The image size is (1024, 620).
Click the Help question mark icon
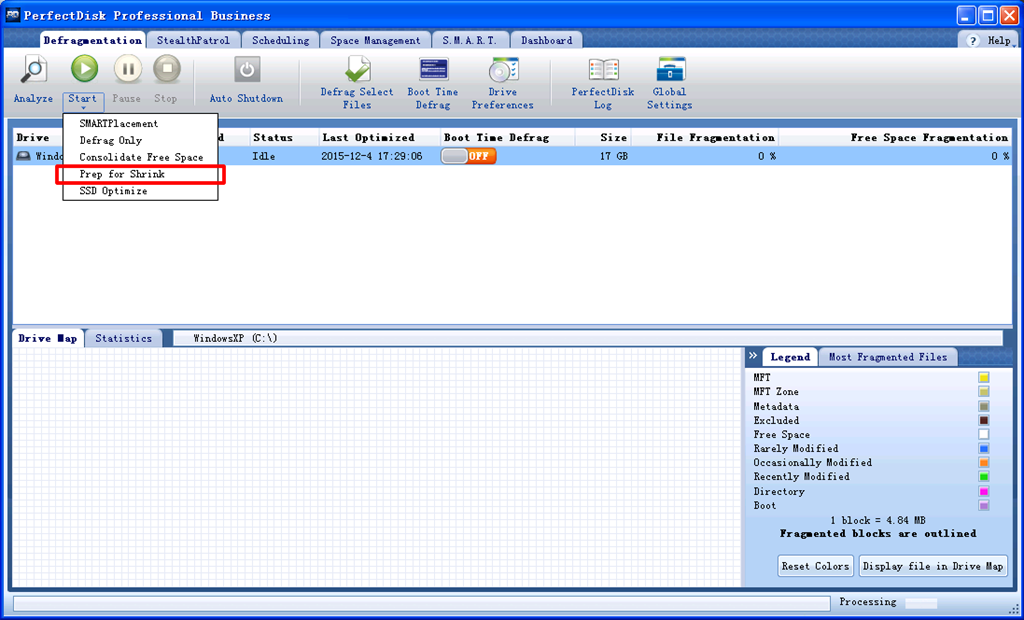click(x=973, y=41)
